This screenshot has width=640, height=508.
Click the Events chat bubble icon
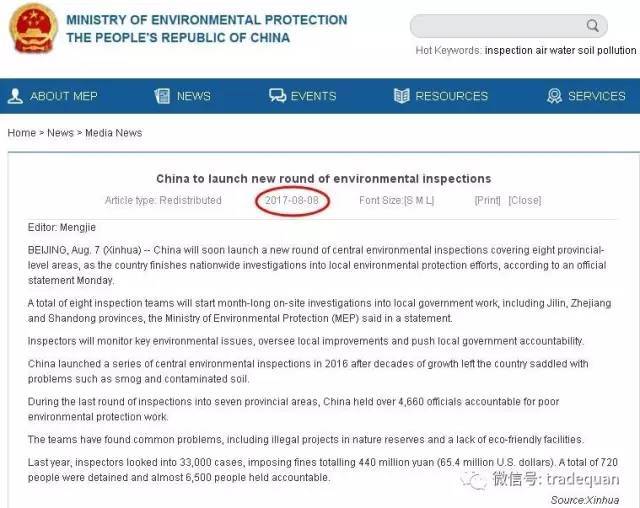click(277, 96)
